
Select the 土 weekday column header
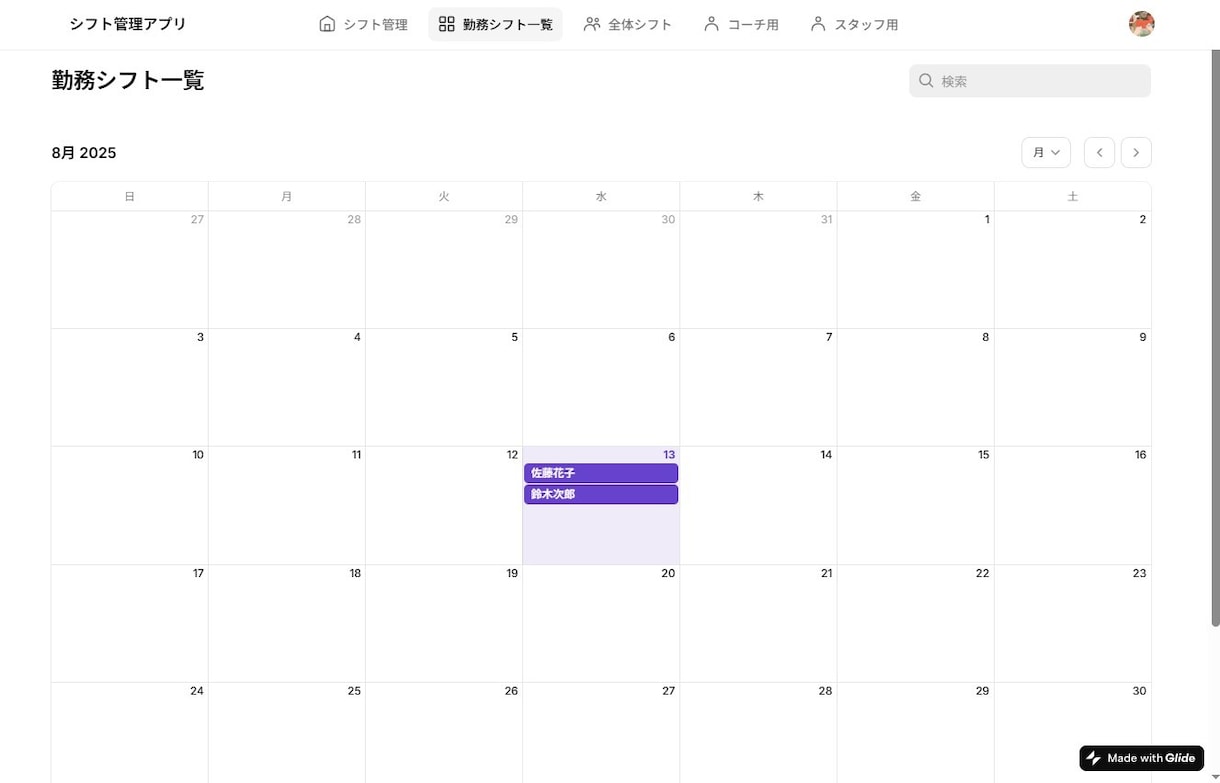click(1072, 197)
